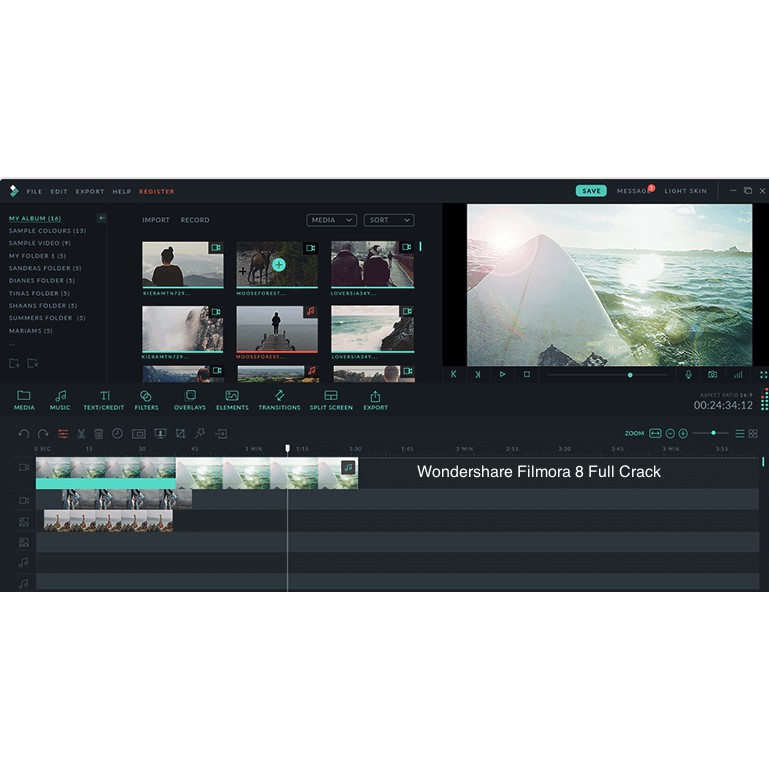Viewport: 769px width, 769px height.
Task: Expand the Sort dropdown
Action: [389, 220]
